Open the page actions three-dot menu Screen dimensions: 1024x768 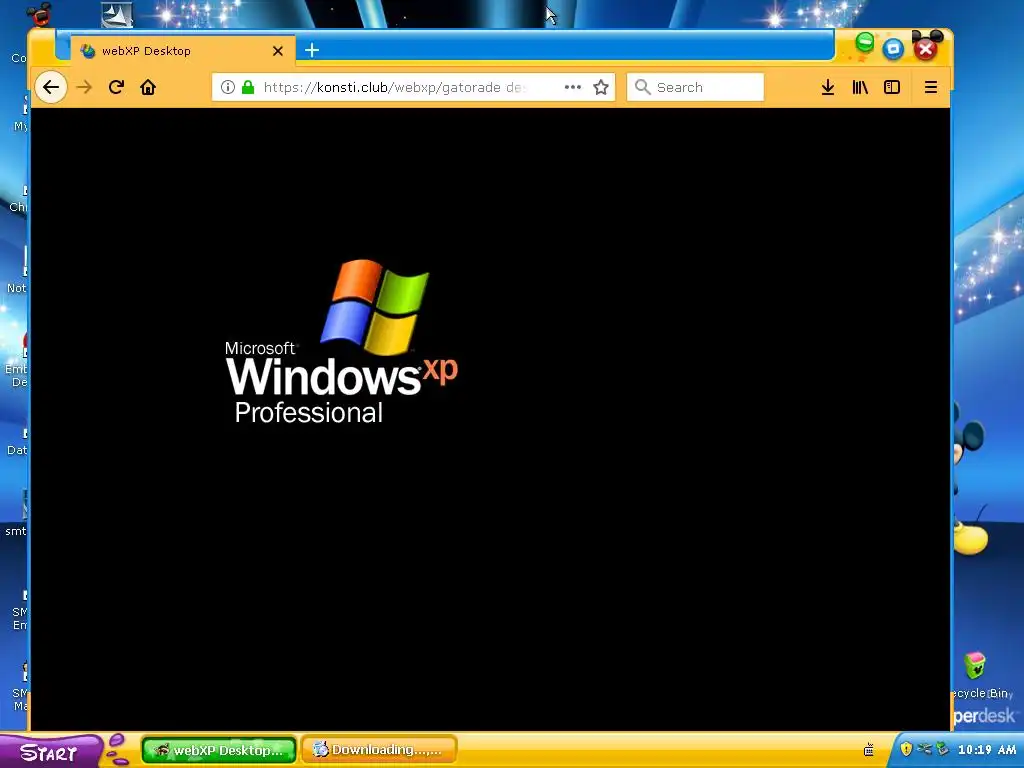(573, 88)
